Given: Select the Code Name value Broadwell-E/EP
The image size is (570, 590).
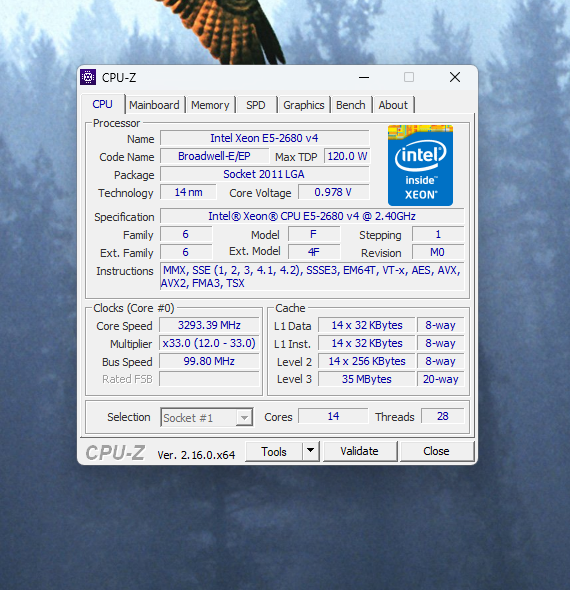Looking at the screenshot, I should click(214, 156).
